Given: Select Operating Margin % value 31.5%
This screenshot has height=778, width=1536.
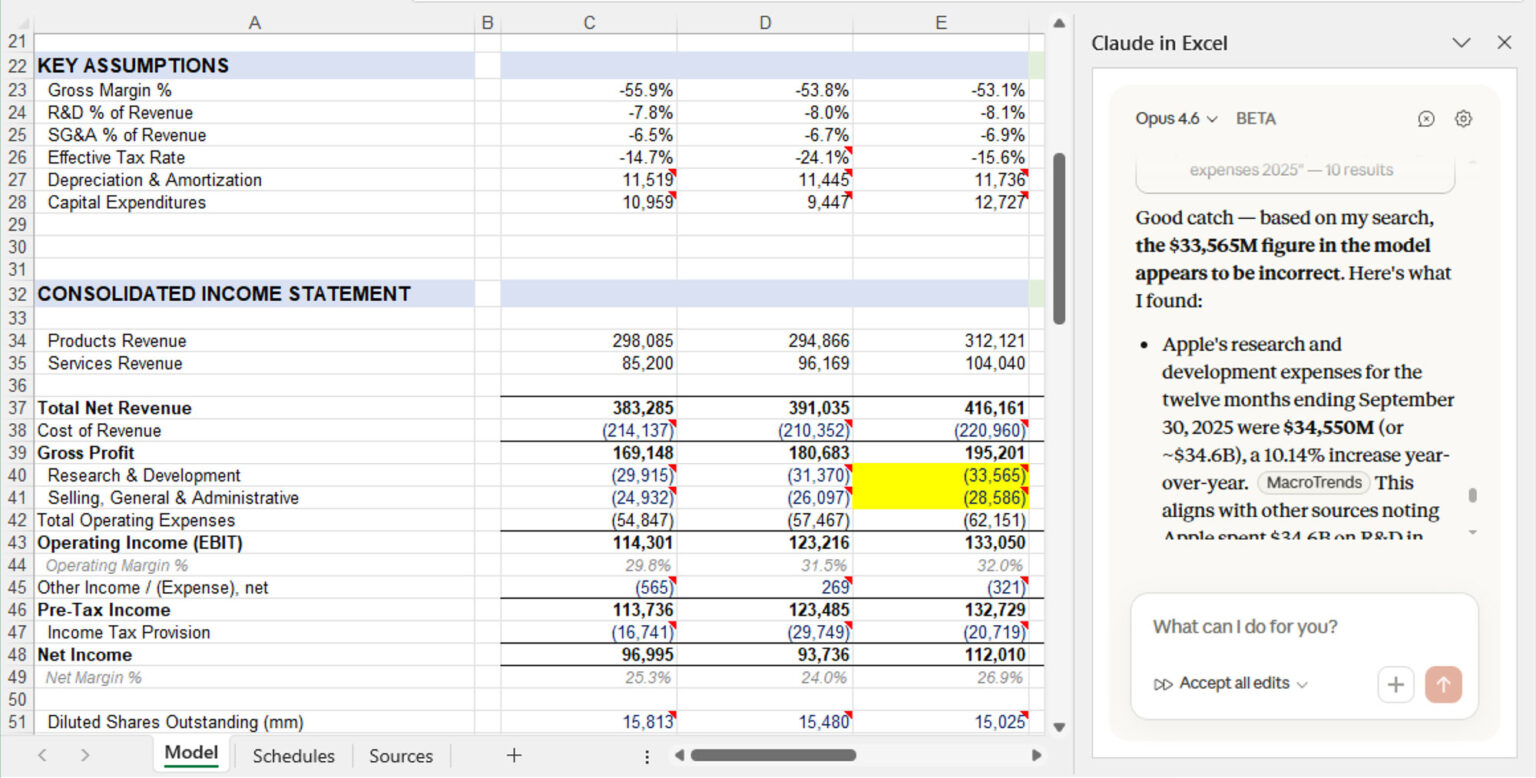Looking at the screenshot, I should [x=765, y=565].
